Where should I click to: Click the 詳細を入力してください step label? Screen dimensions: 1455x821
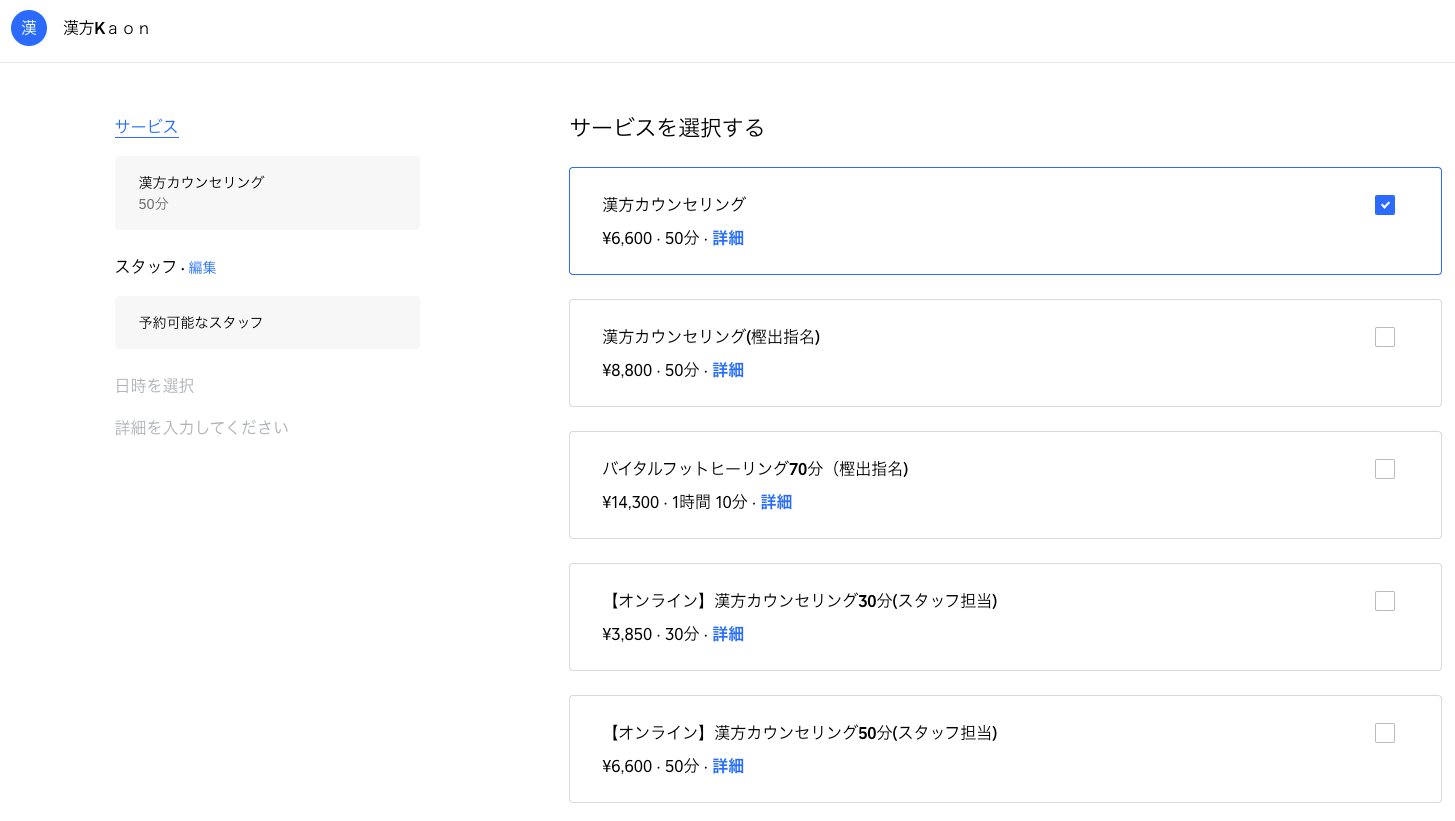[202, 427]
